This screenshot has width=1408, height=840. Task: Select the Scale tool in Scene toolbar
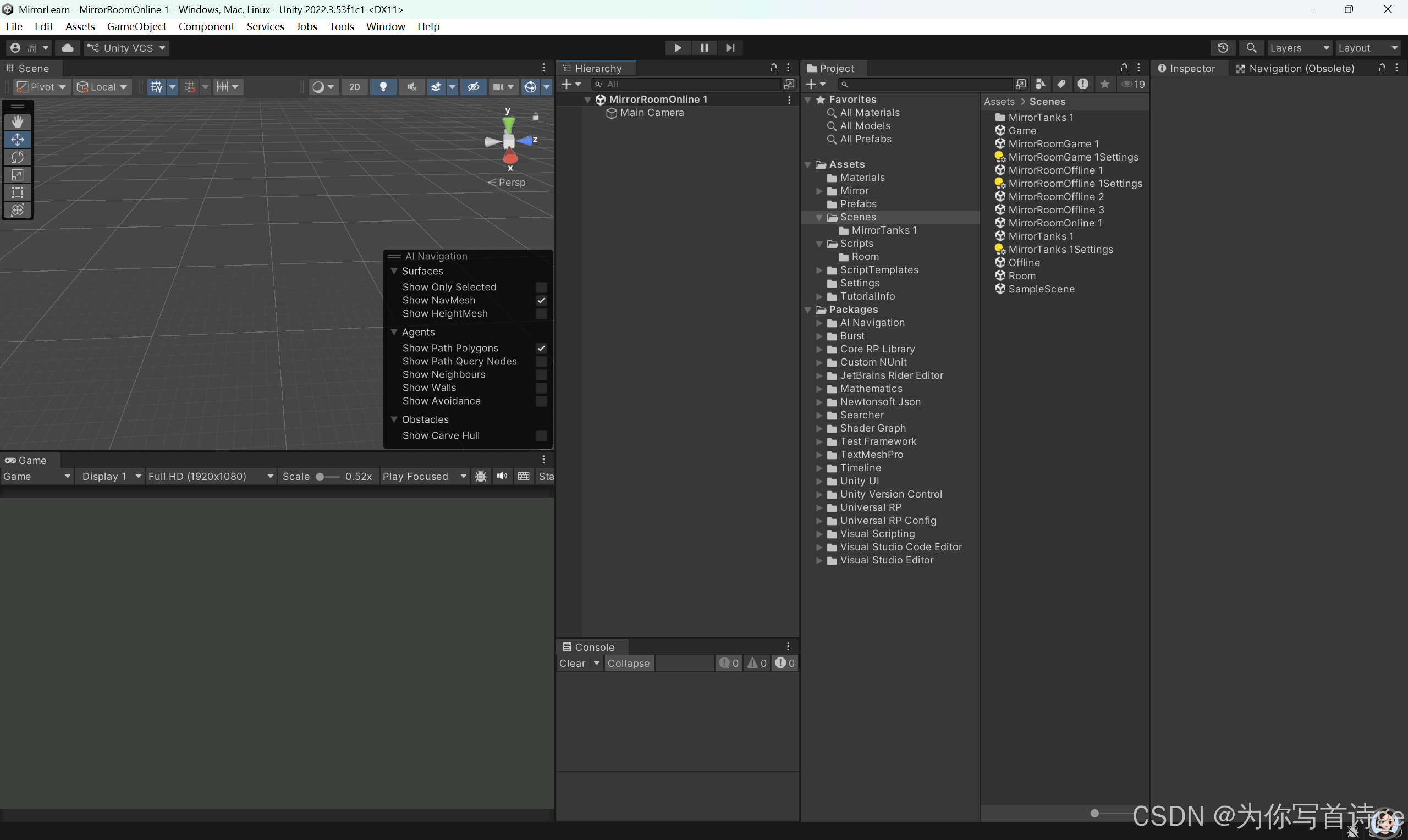[18, 174]
